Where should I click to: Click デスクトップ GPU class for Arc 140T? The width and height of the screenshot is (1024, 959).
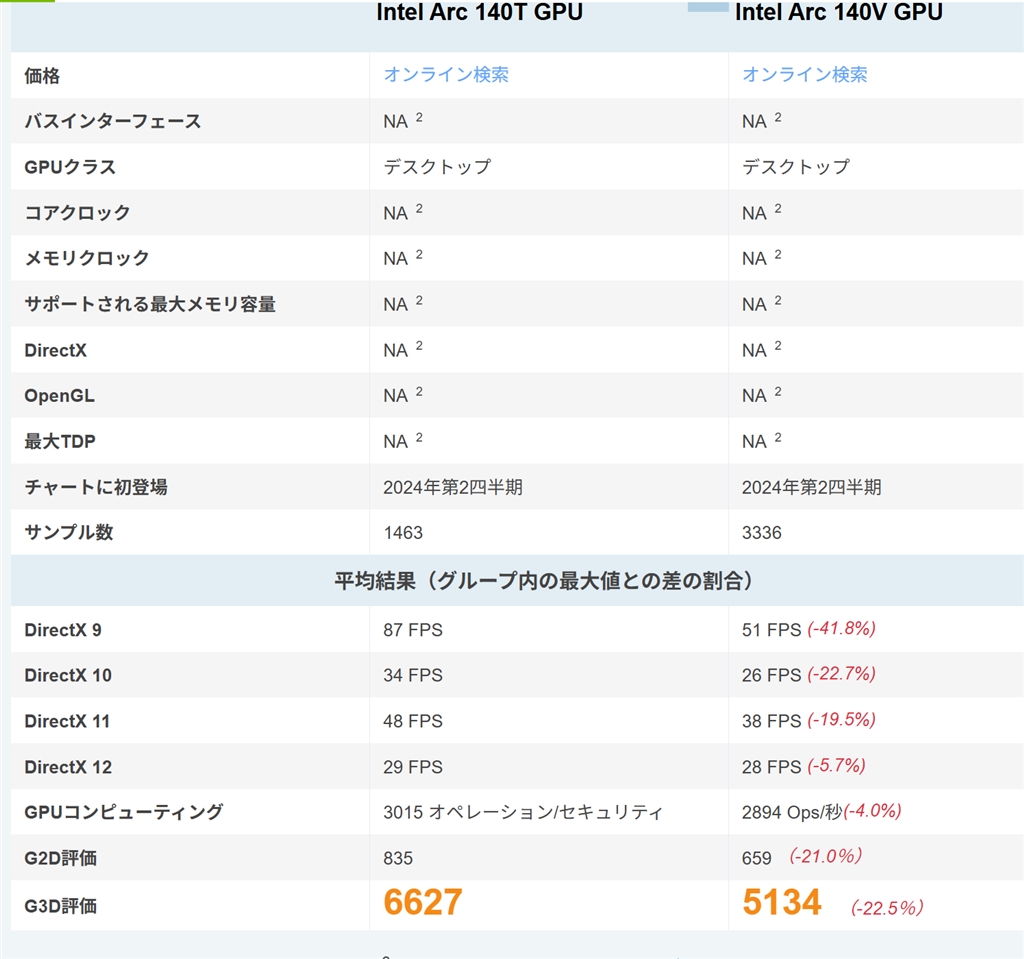(x=437, y=167)
